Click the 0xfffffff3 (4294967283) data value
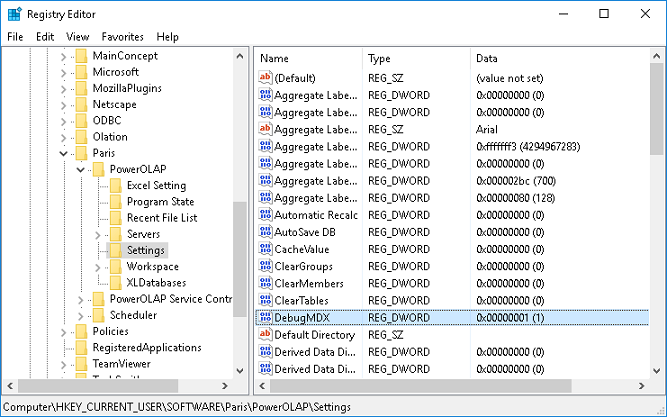The height and width of the screenshot is (417, 667). coord(528,147)
